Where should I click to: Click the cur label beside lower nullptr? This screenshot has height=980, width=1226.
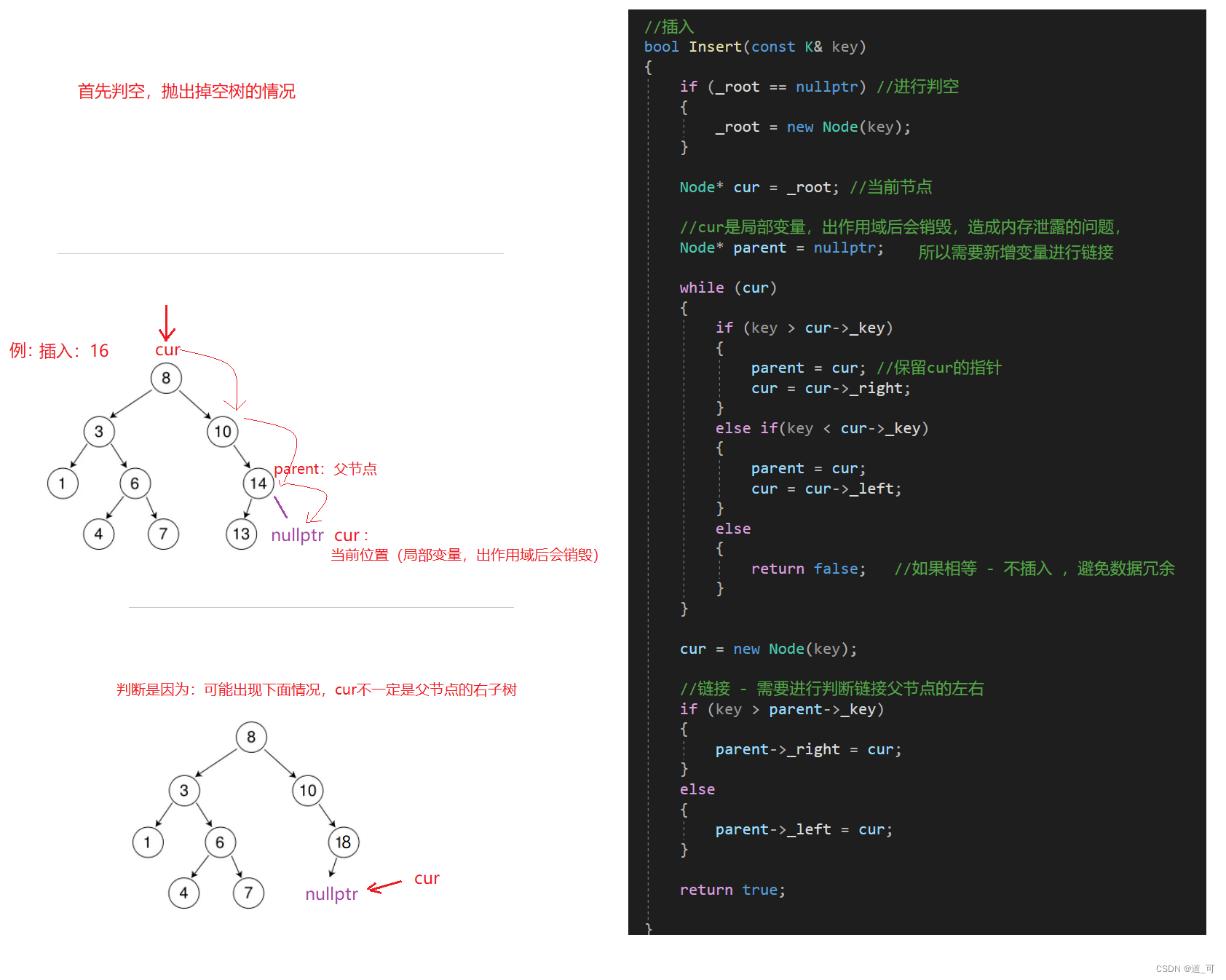427,878
